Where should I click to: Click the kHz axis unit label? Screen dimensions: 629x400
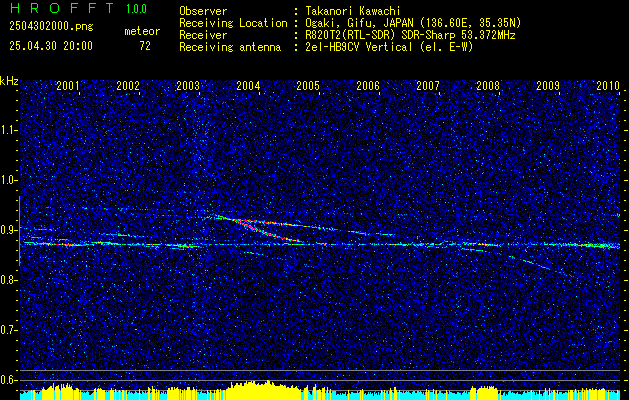click(x=9, y=81)
